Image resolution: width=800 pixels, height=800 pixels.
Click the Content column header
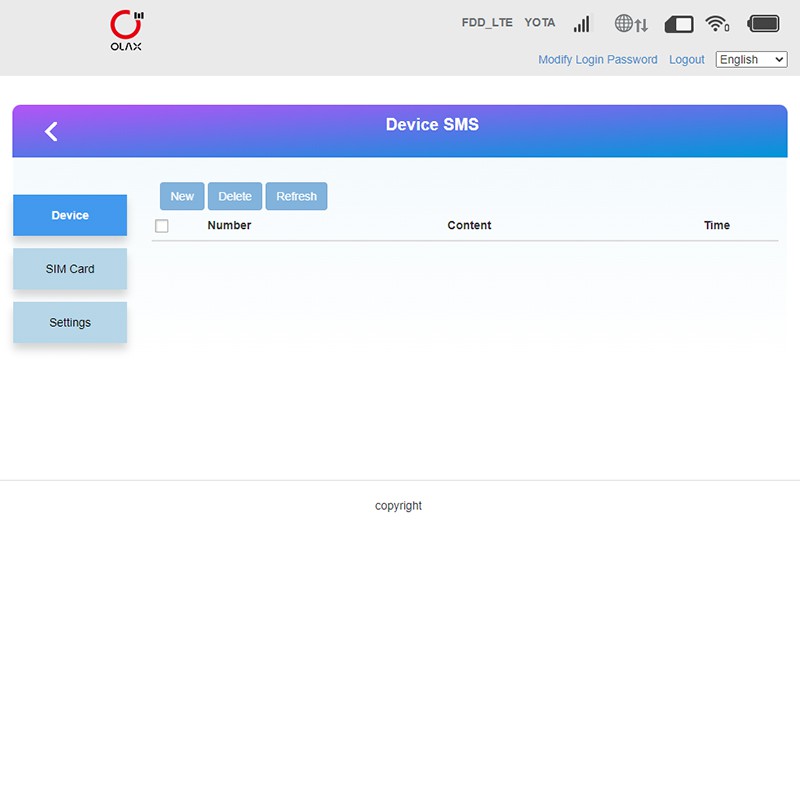point(469,225)
